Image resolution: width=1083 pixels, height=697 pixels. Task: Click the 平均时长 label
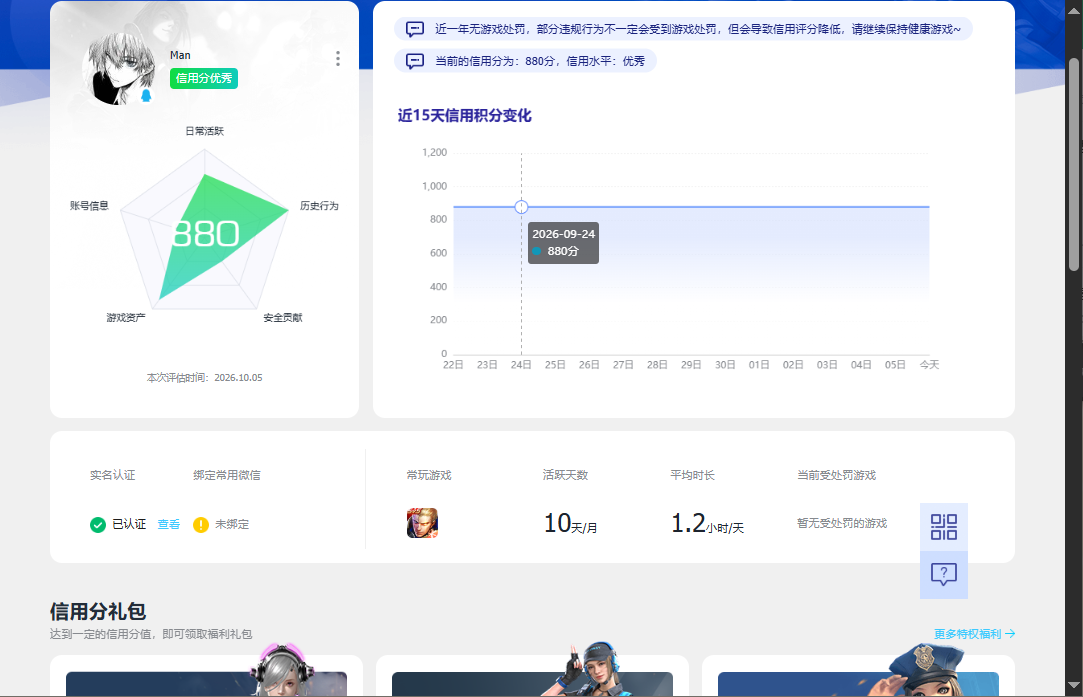[693, 475]
